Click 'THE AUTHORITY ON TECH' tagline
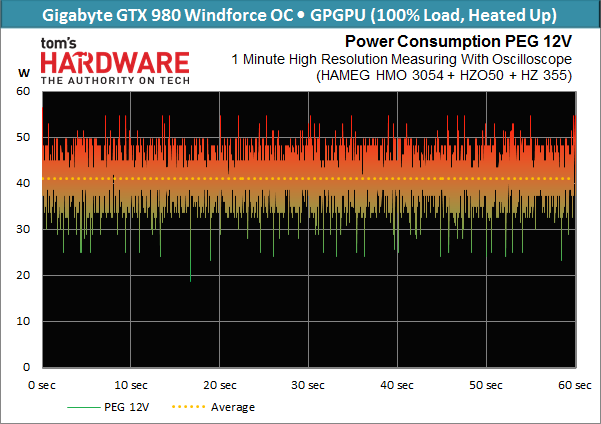 (115, 81)
